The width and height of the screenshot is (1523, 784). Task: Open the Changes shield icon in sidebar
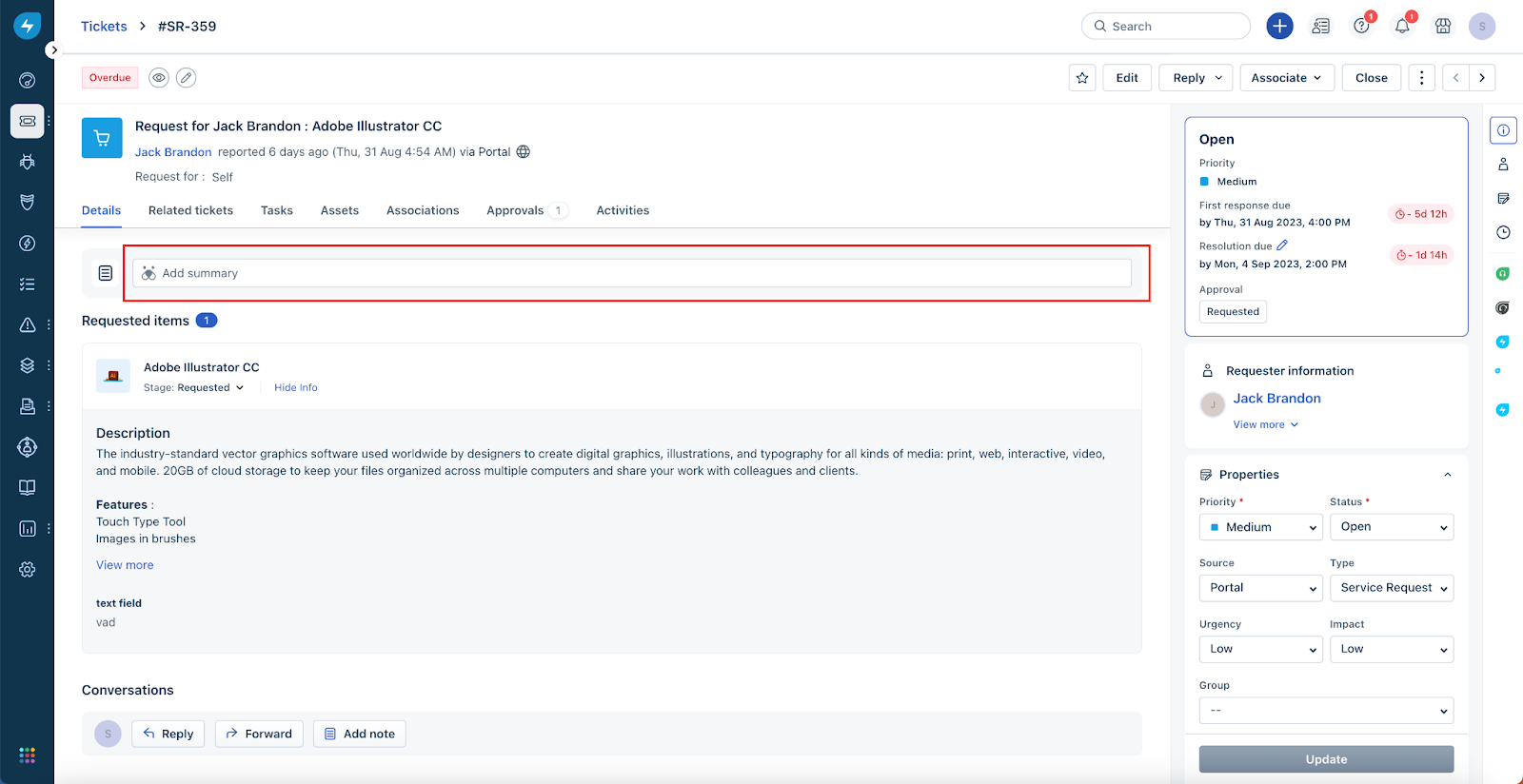[28, 202]
